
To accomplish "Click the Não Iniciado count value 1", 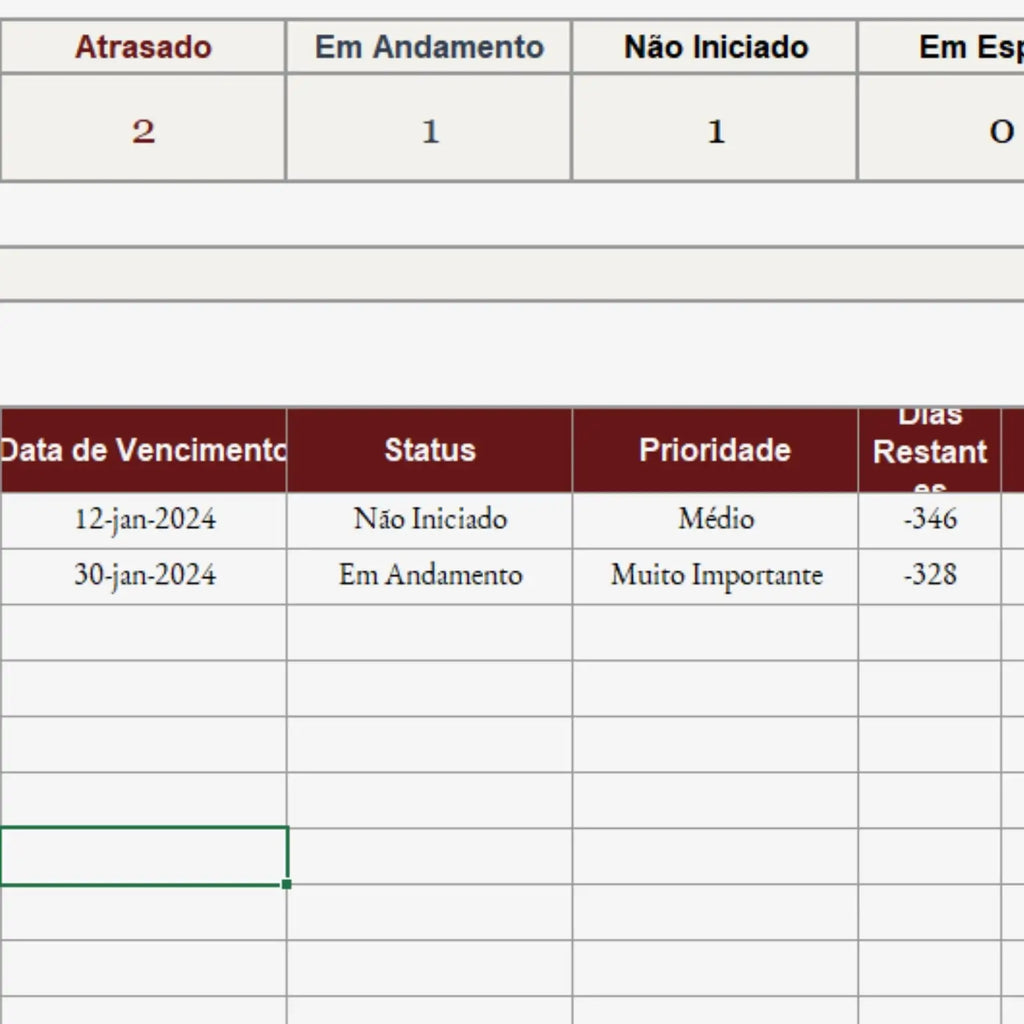I will (715, 128).
